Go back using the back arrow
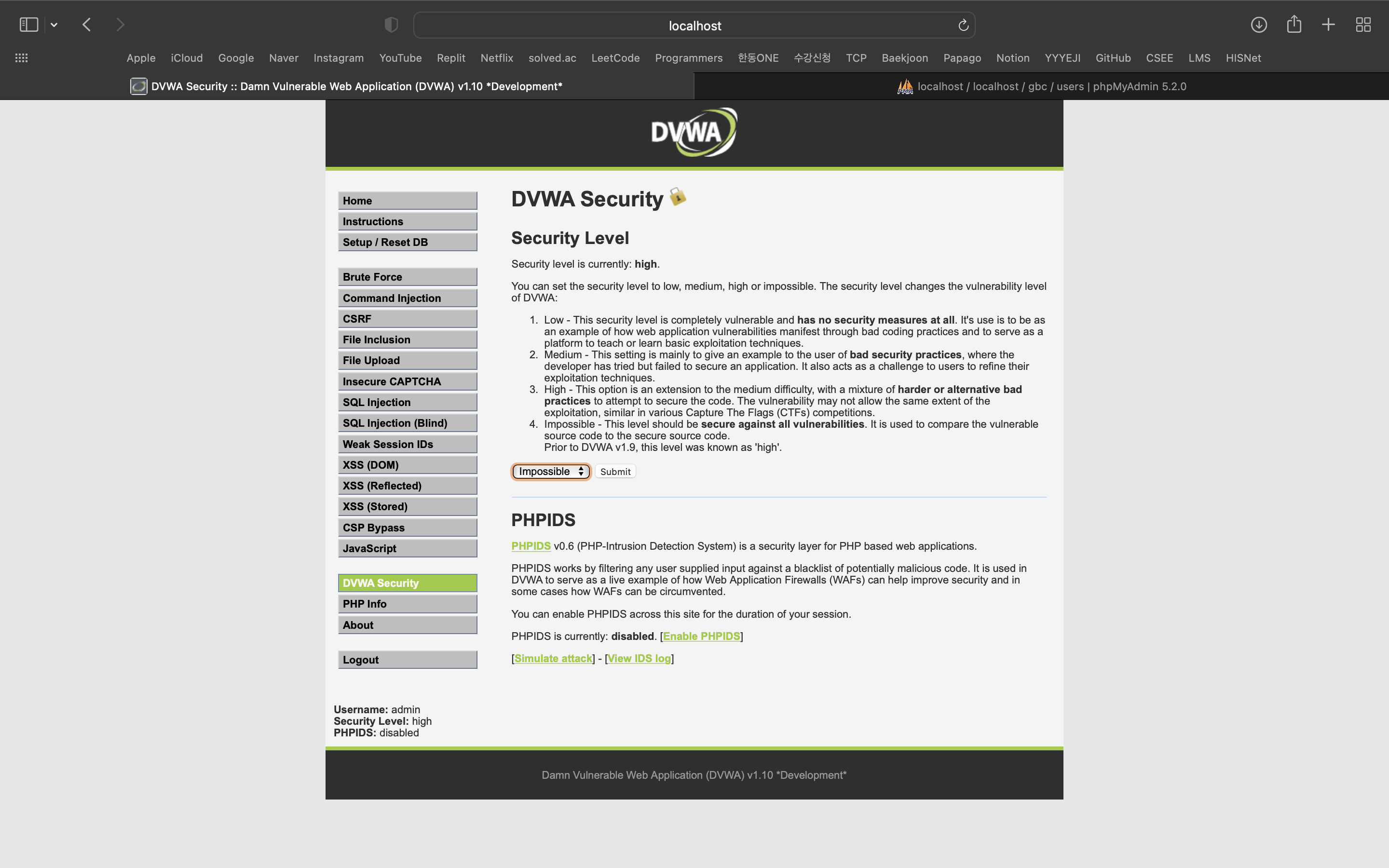Viewport: 1389px width, 868px height. point(87,25)
